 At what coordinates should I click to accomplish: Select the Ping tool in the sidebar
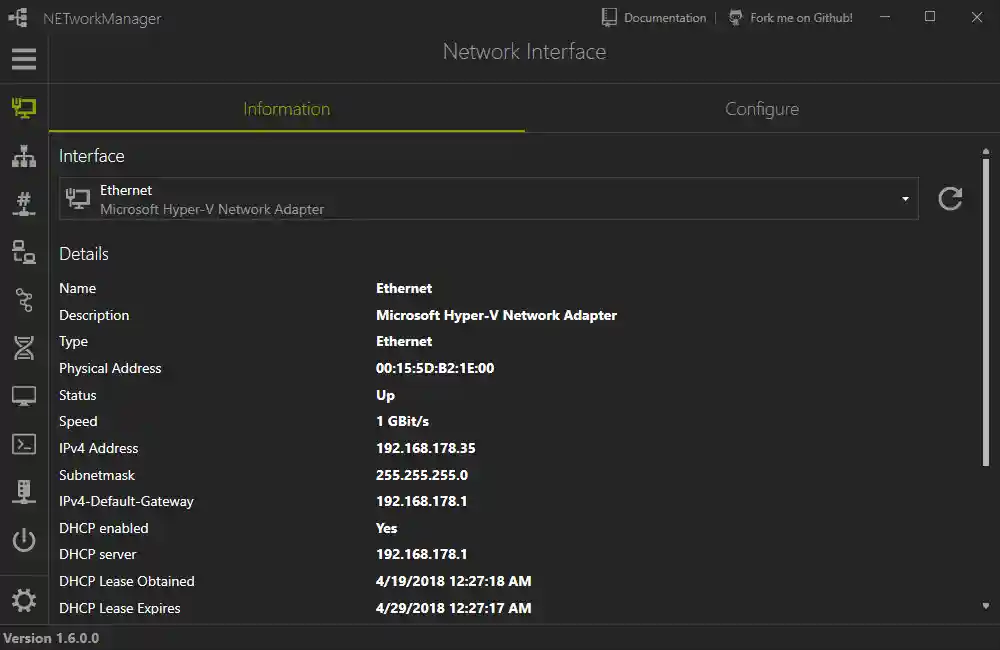[23, 252]
